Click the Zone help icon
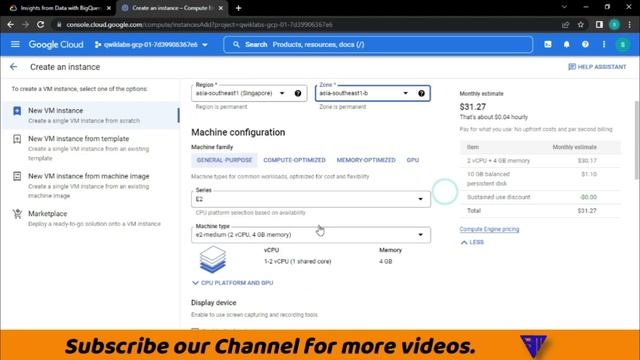Viewport: 640px width, 360px height. tap(422, 93)
